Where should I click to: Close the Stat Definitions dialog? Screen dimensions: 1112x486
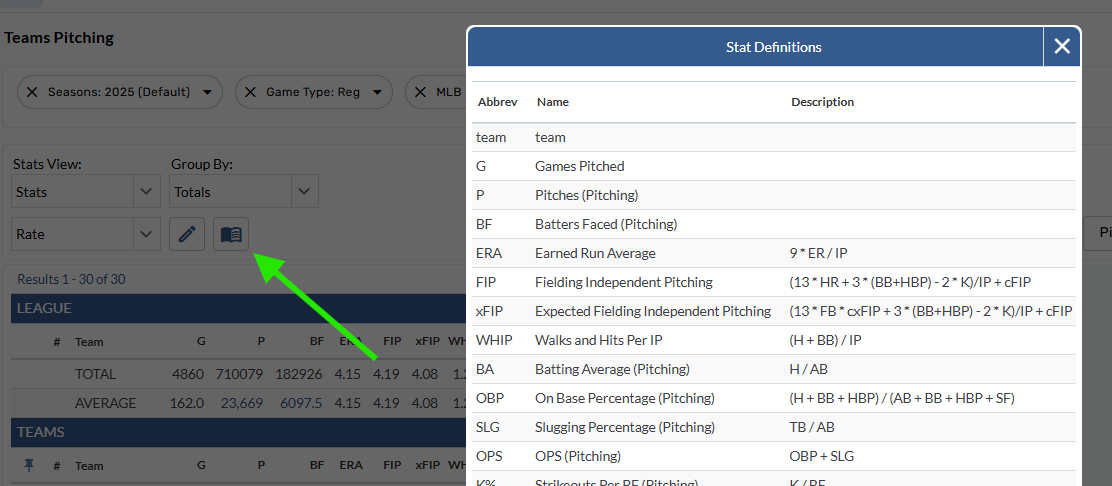[1061, 46]
